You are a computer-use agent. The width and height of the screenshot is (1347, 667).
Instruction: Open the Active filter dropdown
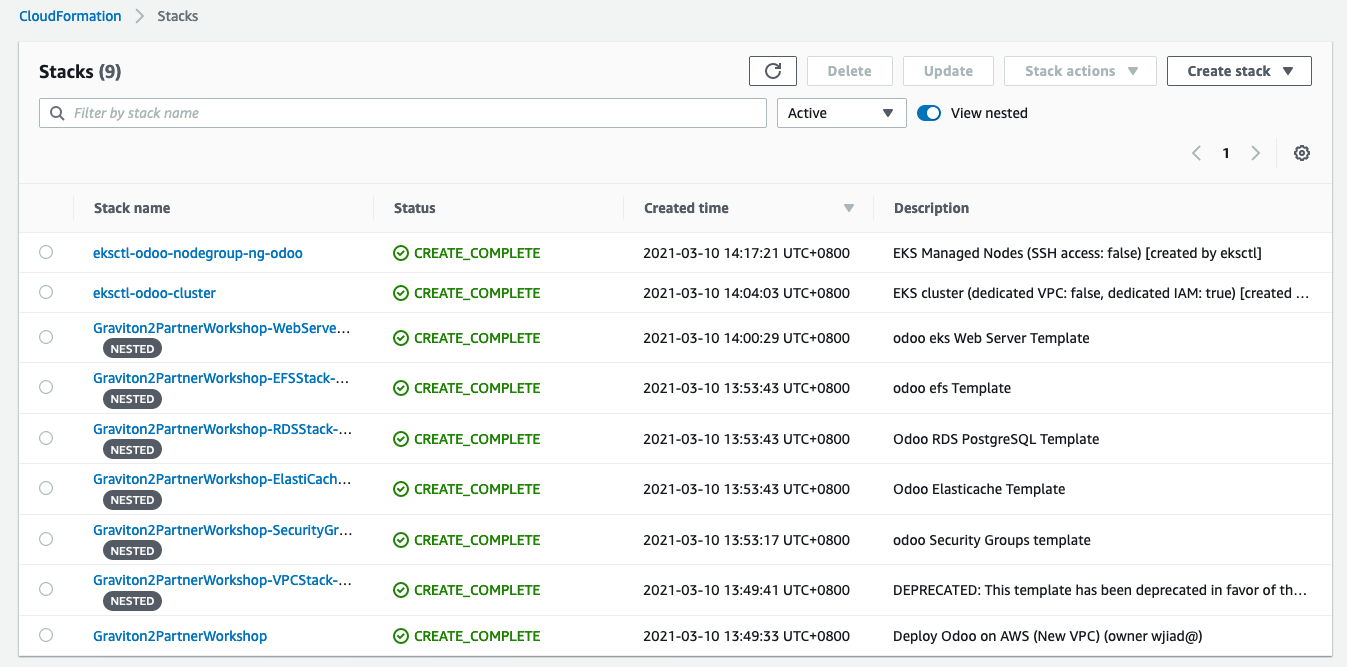[841, 112]
